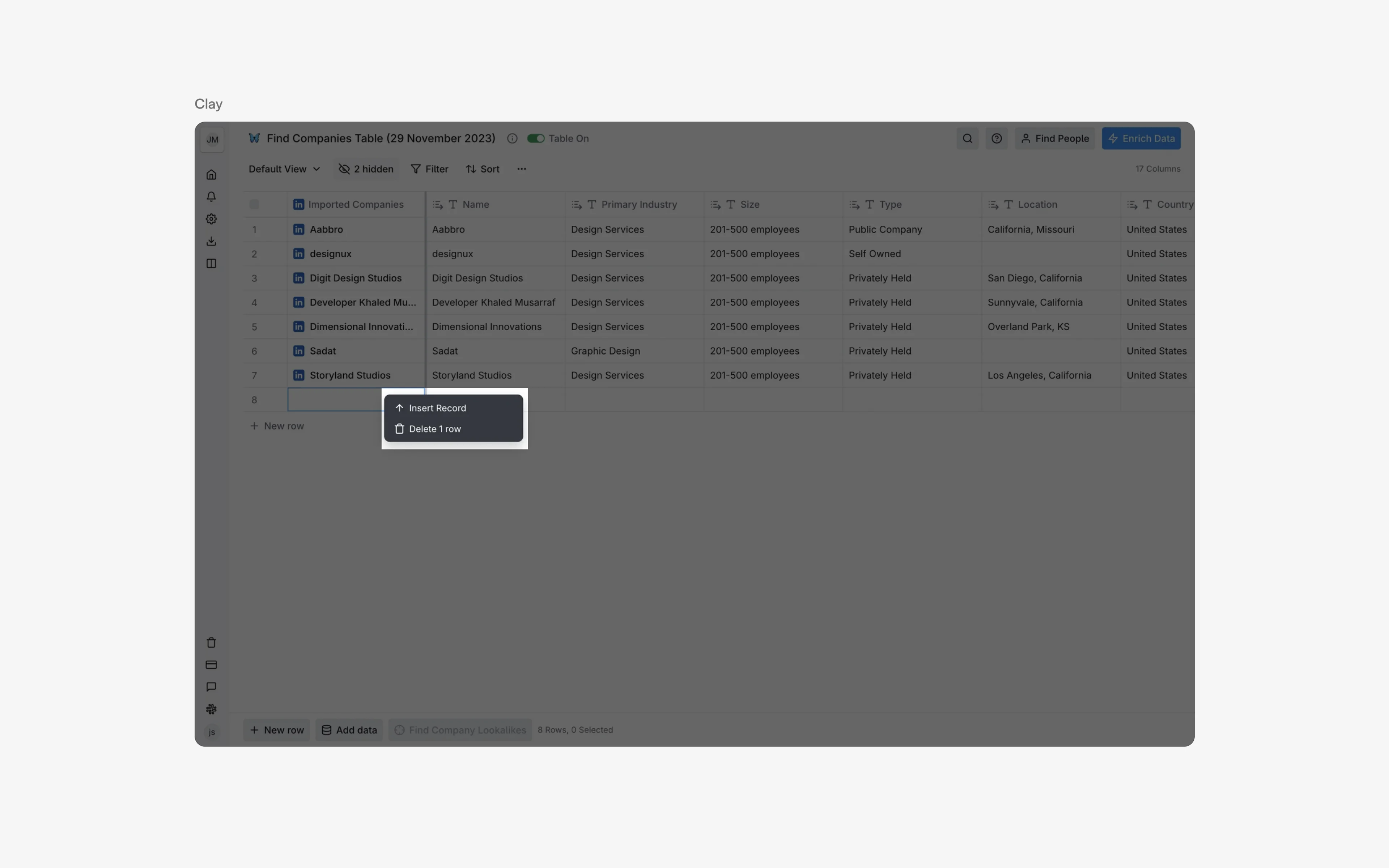Viewport: 1389px width, 868px height.
Task: Click the Slack icon in sidebar
Action: [x=211, y=709]
